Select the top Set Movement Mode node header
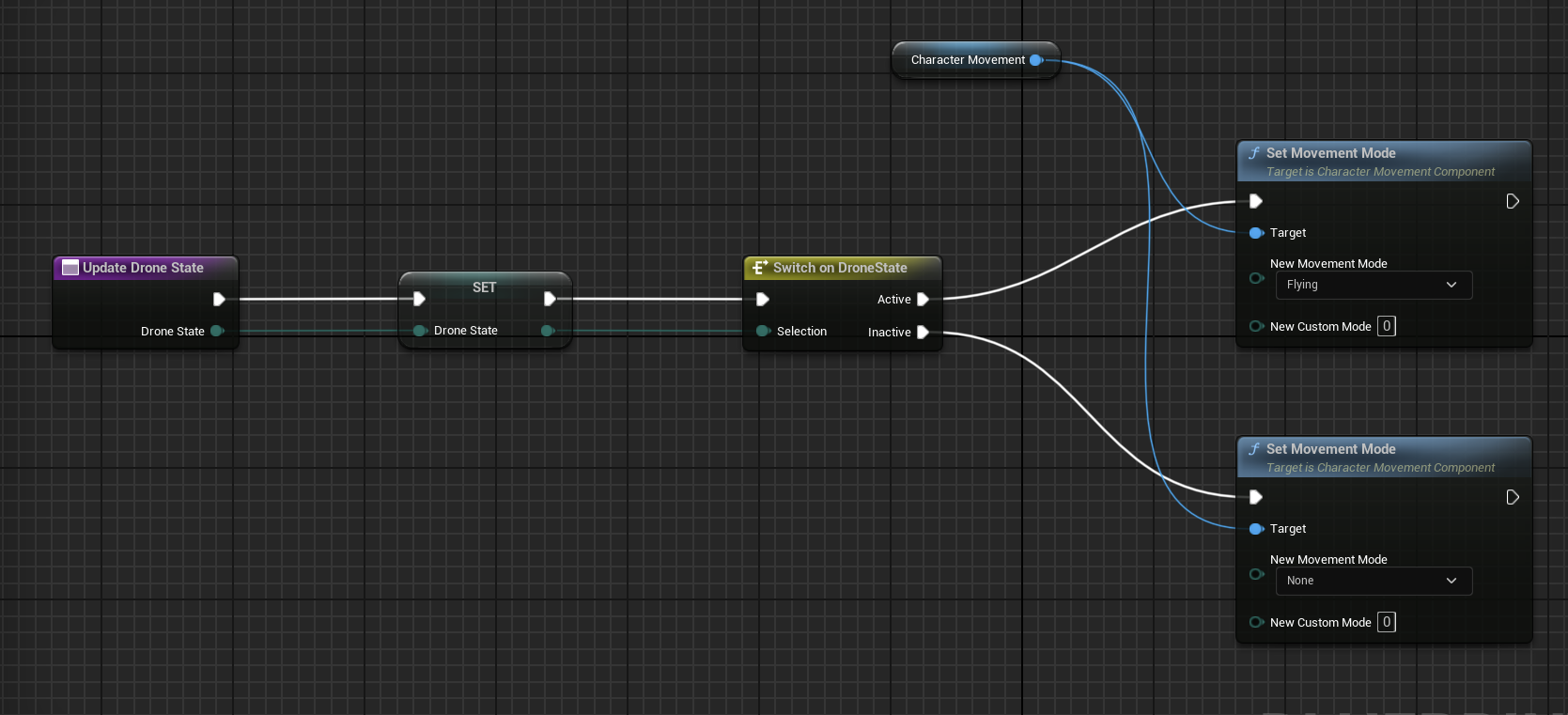Image resolution: width=1568 pixels, height=715 pixels. [1330, 153]
